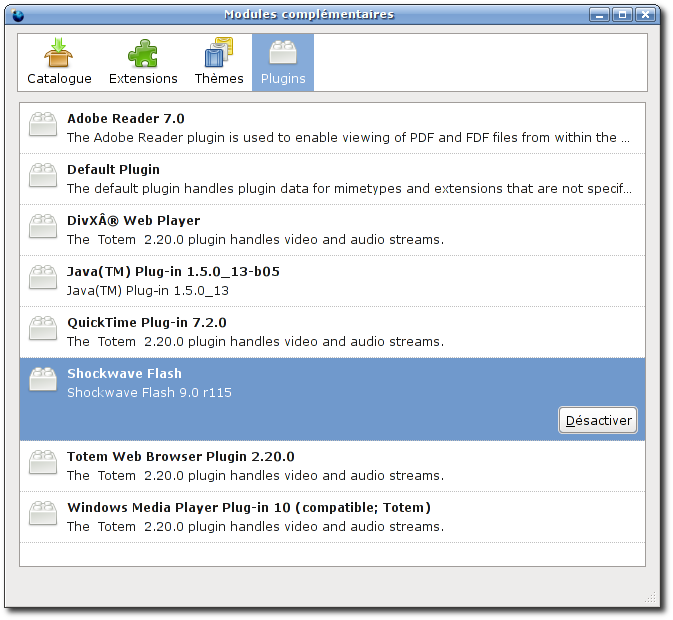This screenshot has width=673, height=620.
Task: Click the brick icon beside Adobe Reader 7.0
Action: pos(43,124)
